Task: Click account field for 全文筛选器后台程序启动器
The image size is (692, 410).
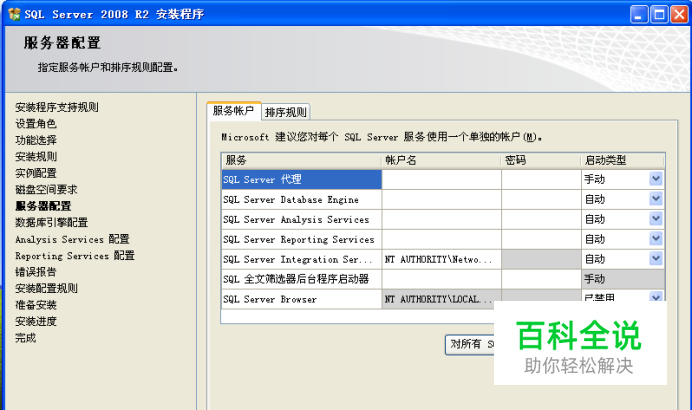Action: [442, 279]
